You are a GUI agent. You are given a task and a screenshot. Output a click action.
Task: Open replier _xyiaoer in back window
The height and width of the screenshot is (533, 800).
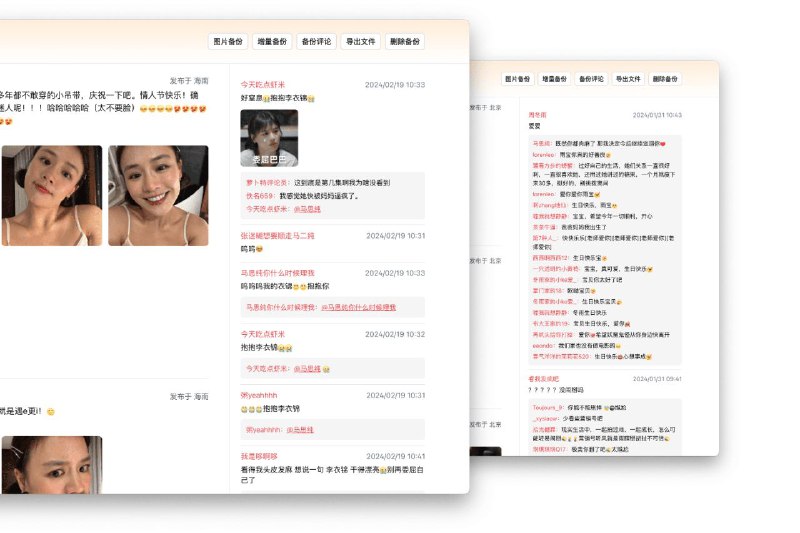545,418
